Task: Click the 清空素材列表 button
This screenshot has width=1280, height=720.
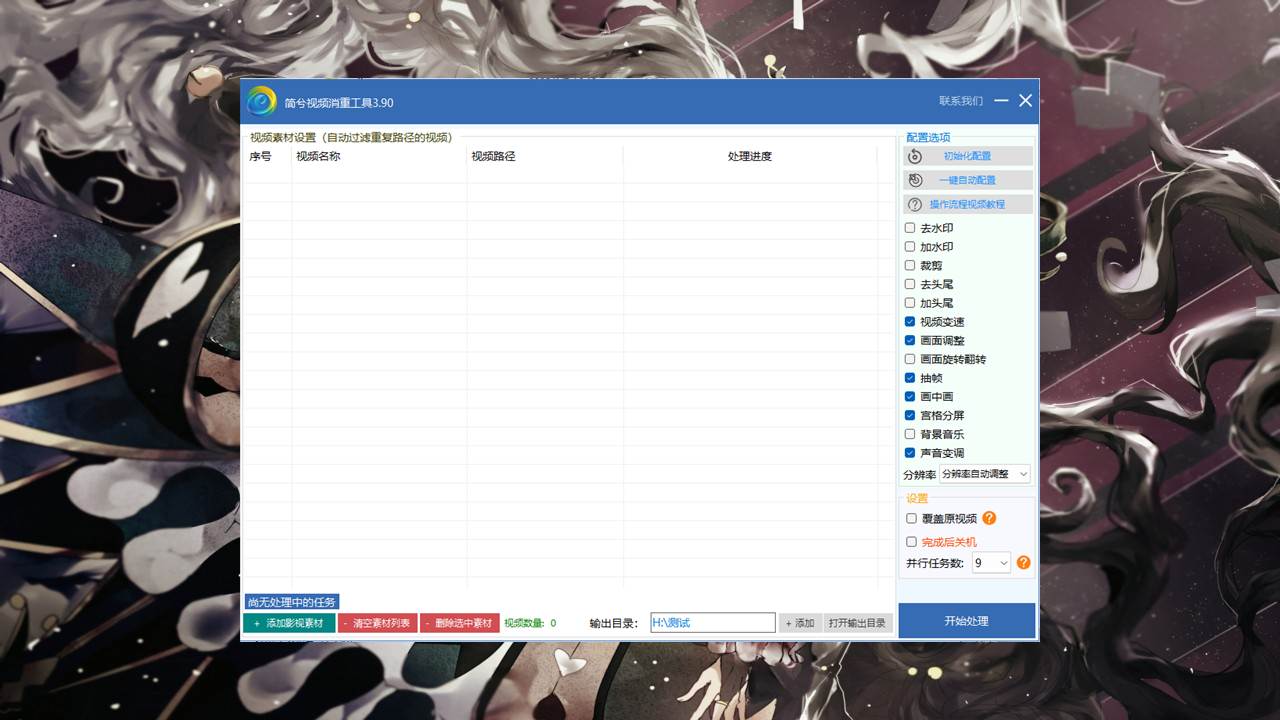Action: point(377,623)
